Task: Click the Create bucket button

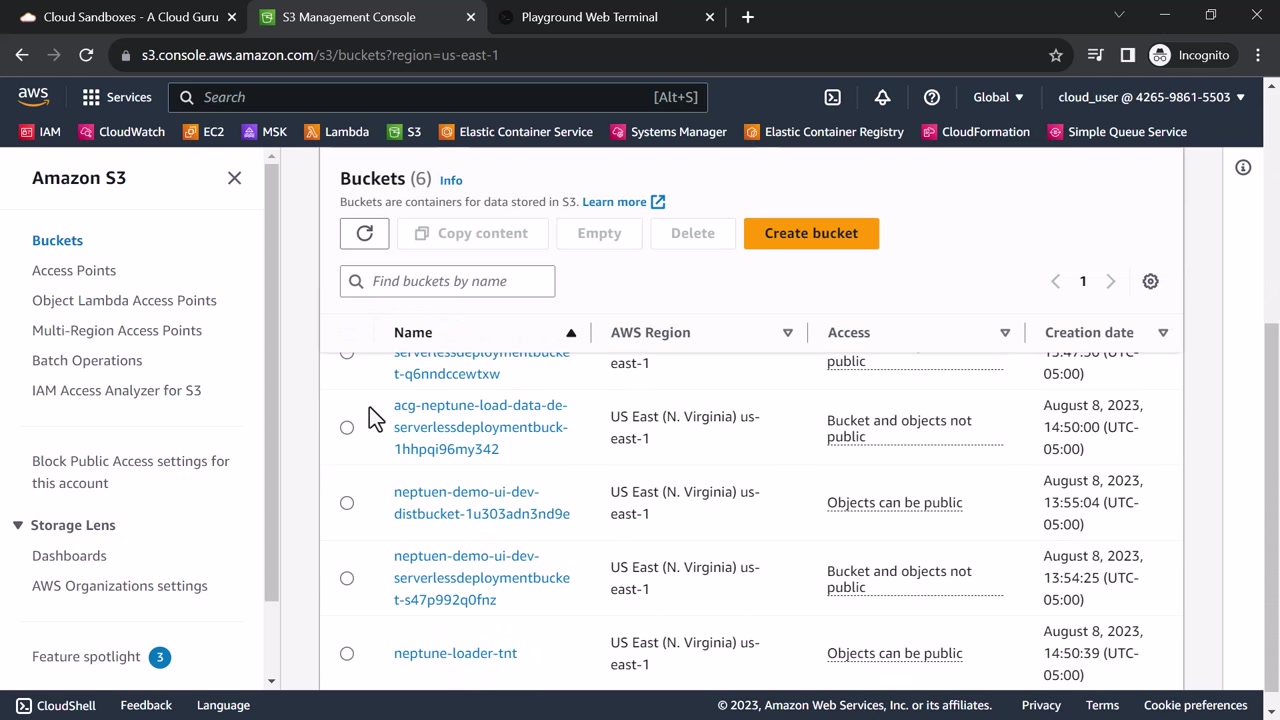Action: pos(811,233)
